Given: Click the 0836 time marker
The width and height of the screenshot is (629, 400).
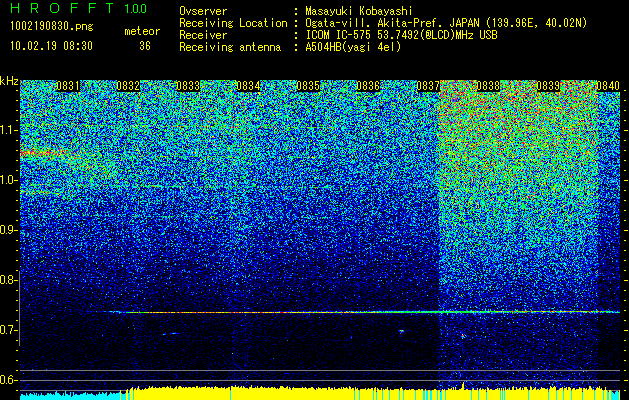Looking at the screenshot, I should pyautogui.click(x=368, y=86).
